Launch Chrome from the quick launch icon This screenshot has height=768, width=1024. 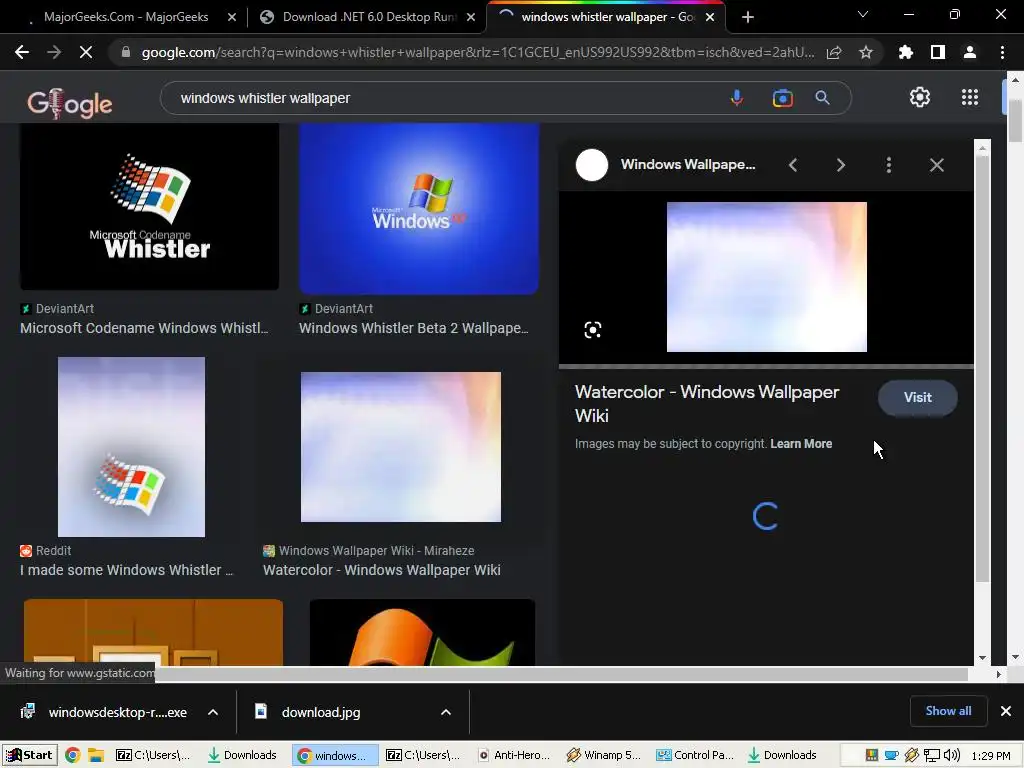click(72, 756)
